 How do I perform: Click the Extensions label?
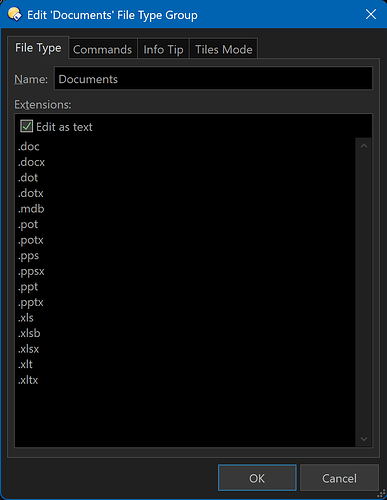point(43,105)
